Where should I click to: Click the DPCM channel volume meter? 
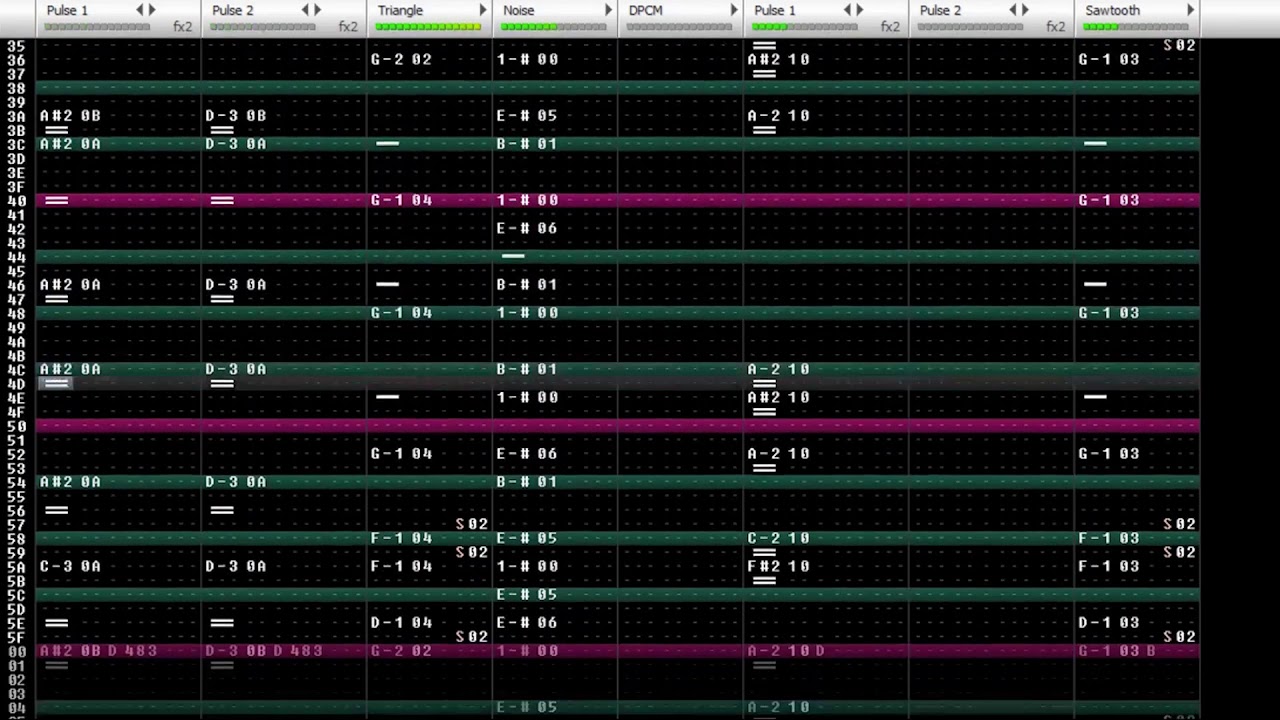(x=680, y=27)
